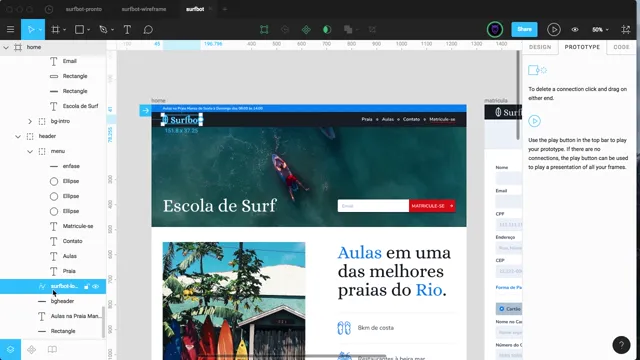
Task: Select the Rectangle shape tool
Action: coord(79,29)
